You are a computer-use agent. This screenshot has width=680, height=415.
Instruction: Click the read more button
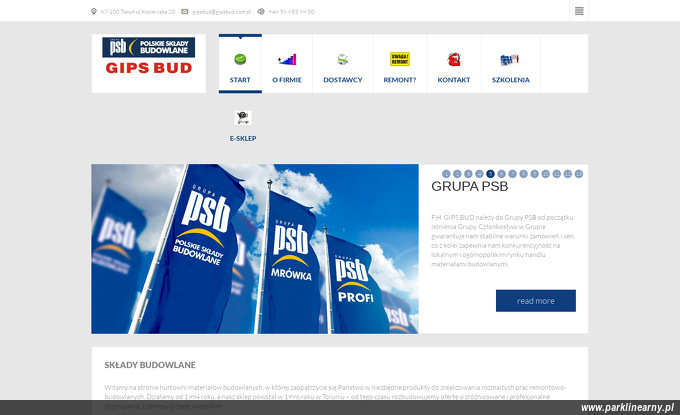click(x=536, y=301)
